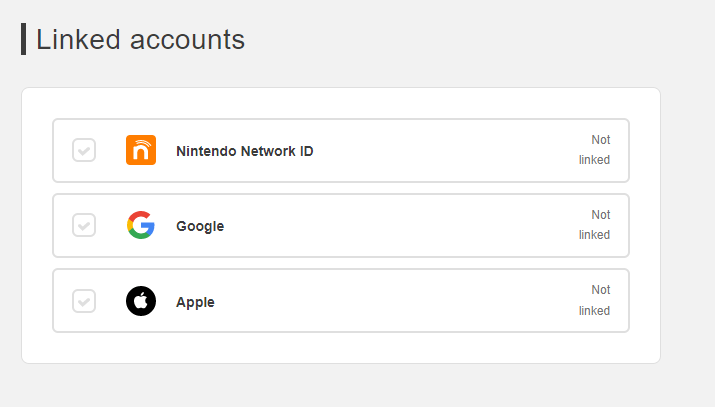Click the Apple logo icon
Viewport: 715px width, 407px height.
pyautogui.click(x=141, y=301)
